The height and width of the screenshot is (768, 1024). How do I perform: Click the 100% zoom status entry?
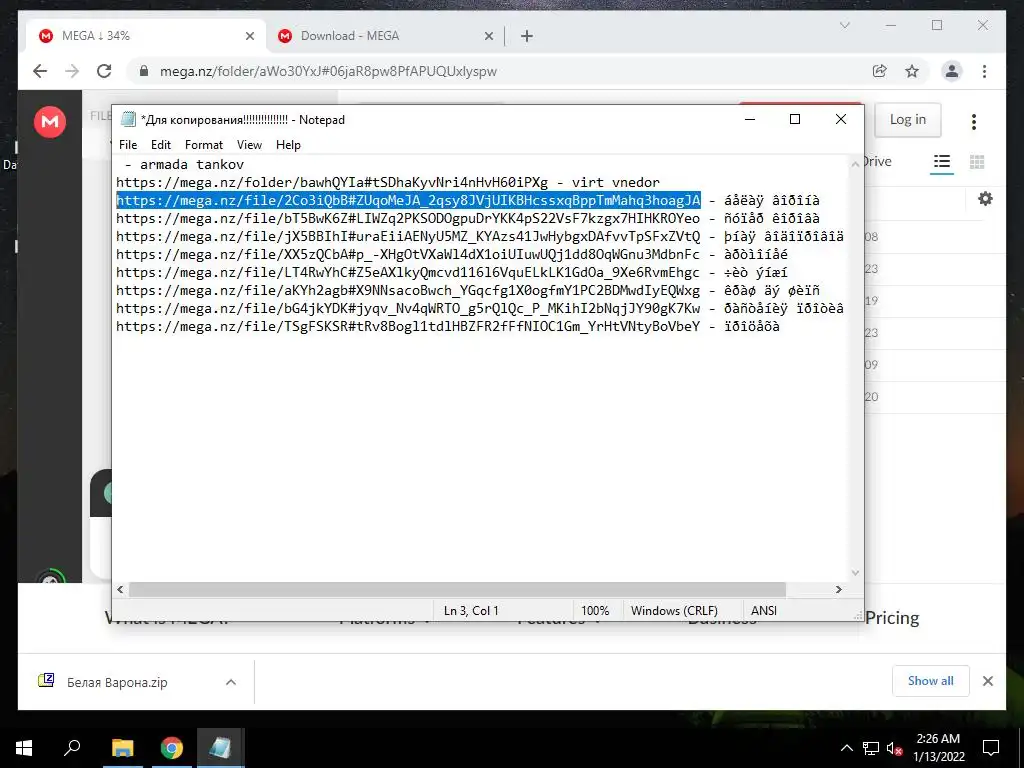pos(595,611)
